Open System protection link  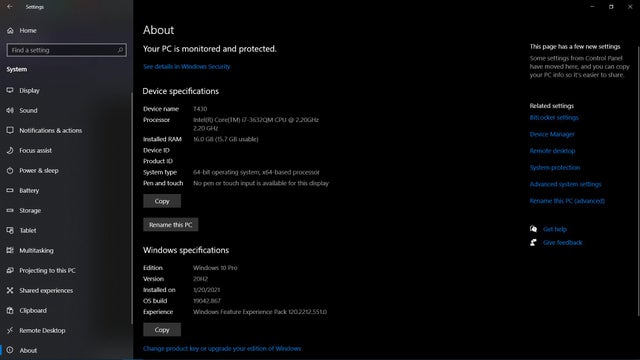pyautogui.click(x=555, y=168)
